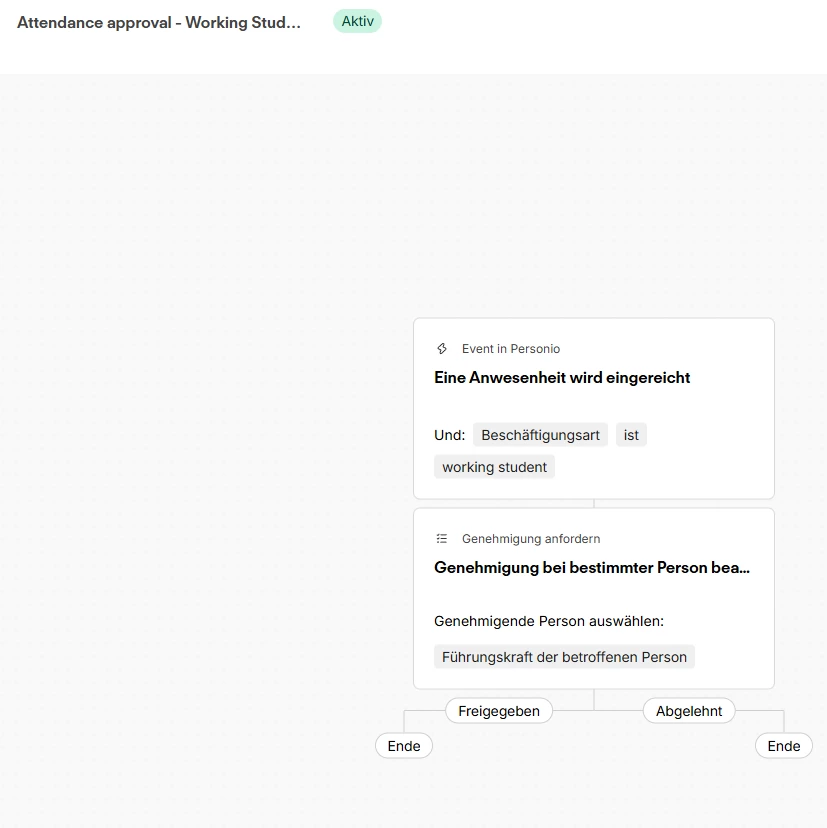Click the Ende node under Abgelehnt branch

(x=783, y=746)
